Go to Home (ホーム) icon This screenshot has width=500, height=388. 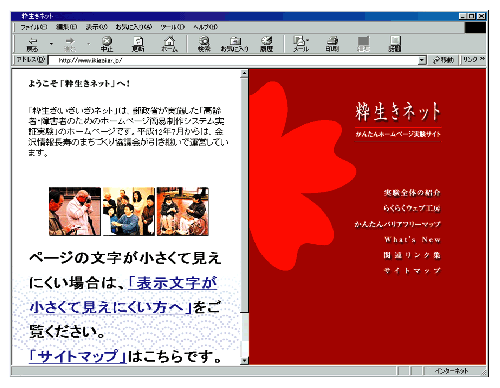point(170,44)
